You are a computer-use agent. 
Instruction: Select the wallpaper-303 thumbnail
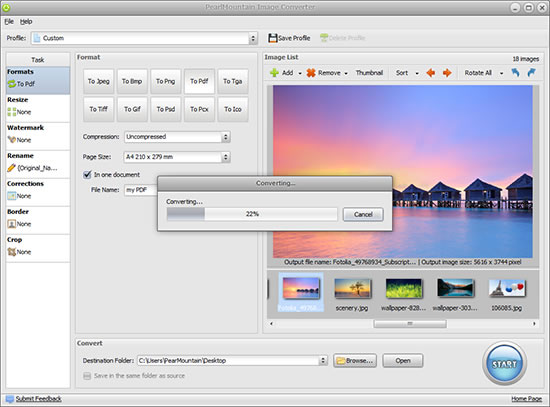(x=455, y=294)
